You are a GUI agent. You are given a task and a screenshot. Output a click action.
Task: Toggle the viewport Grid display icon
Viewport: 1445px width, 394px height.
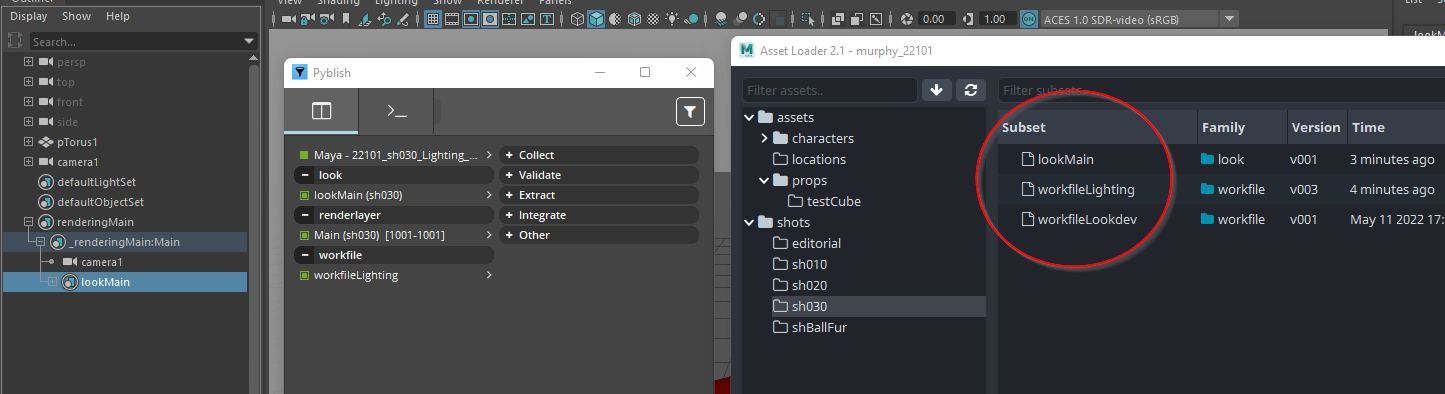pos(433,19)
